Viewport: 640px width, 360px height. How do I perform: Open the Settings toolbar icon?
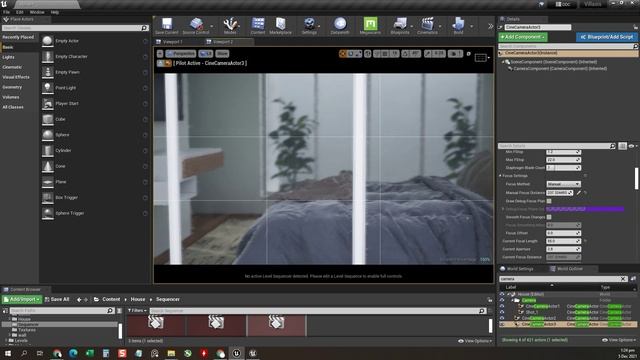point(309,24)
